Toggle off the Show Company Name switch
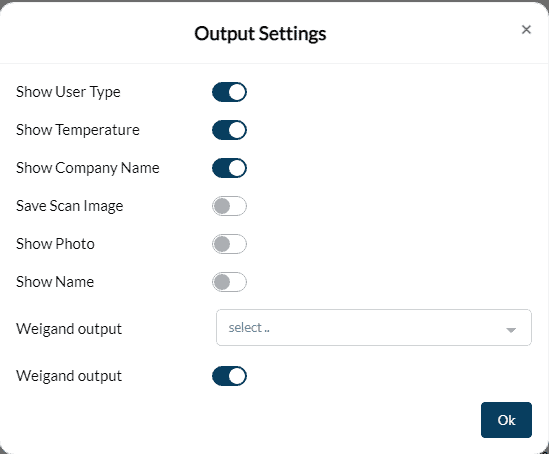Screen dimensions: 549x454 [x=229, y=168]
